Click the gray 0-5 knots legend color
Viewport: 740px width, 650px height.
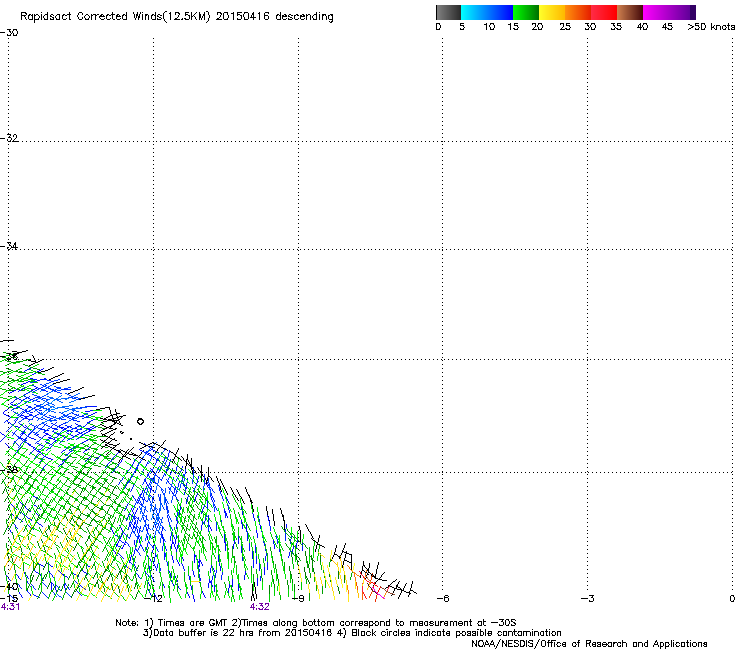point(448,12)
